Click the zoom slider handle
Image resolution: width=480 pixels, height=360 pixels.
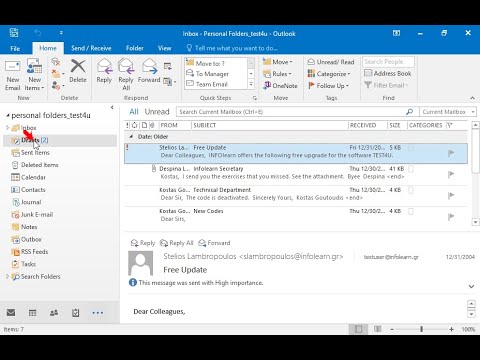coord(421,329)
